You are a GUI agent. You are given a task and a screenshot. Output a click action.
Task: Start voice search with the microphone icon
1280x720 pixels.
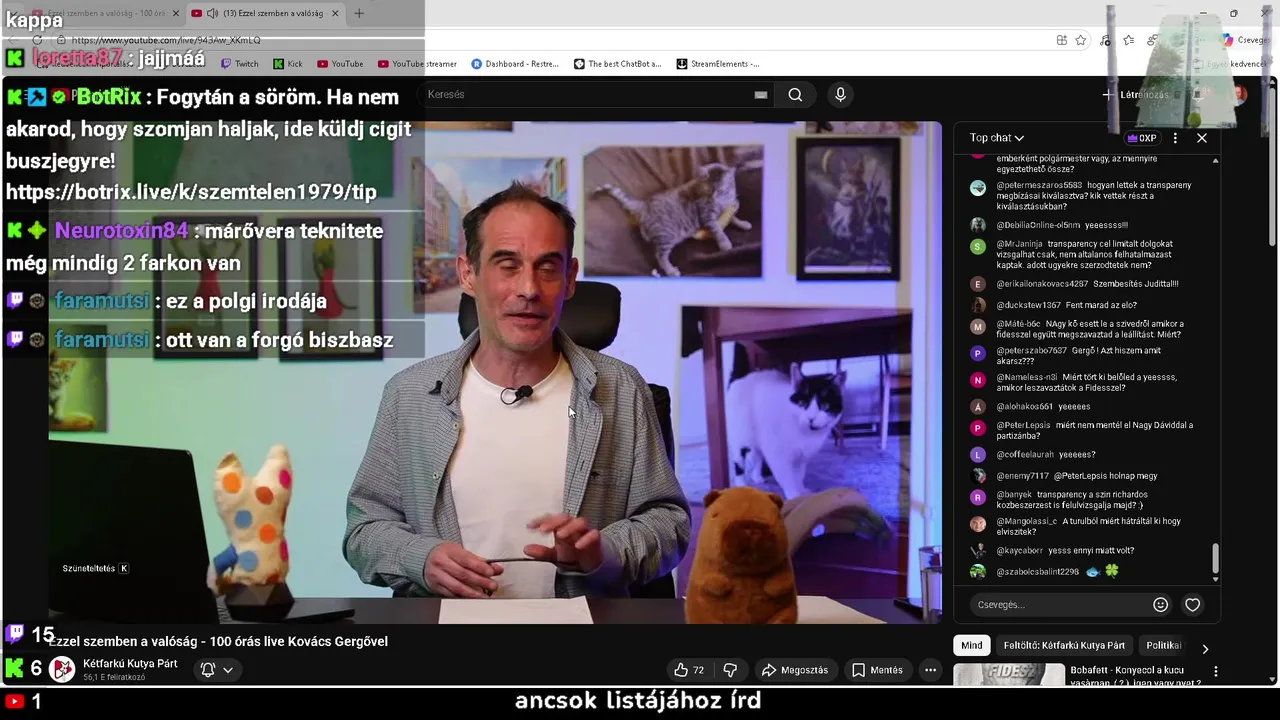(x=840, y=94)
